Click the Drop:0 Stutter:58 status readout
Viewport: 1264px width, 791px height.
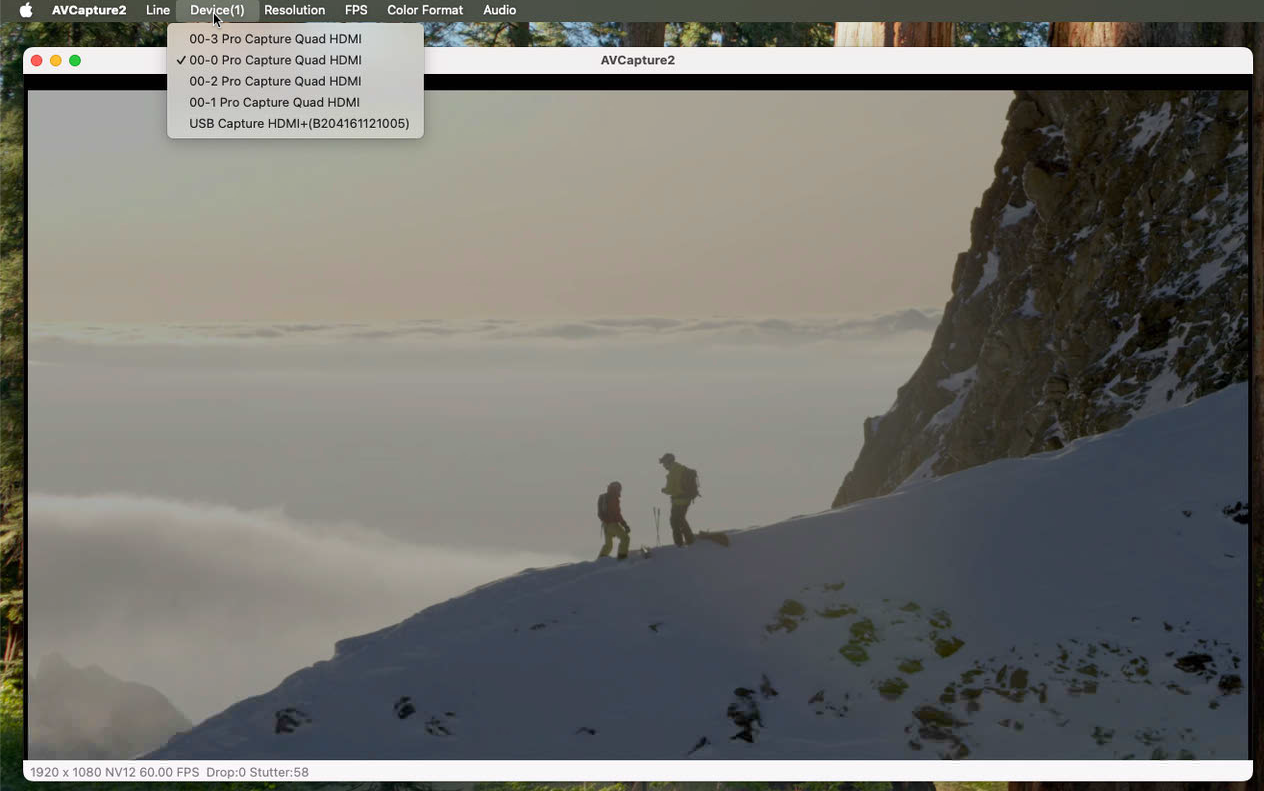[x=257, y=772]
